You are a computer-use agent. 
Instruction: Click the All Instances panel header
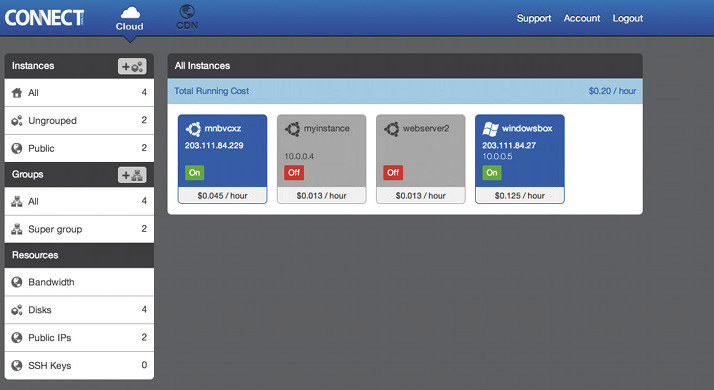pos(405,66)
